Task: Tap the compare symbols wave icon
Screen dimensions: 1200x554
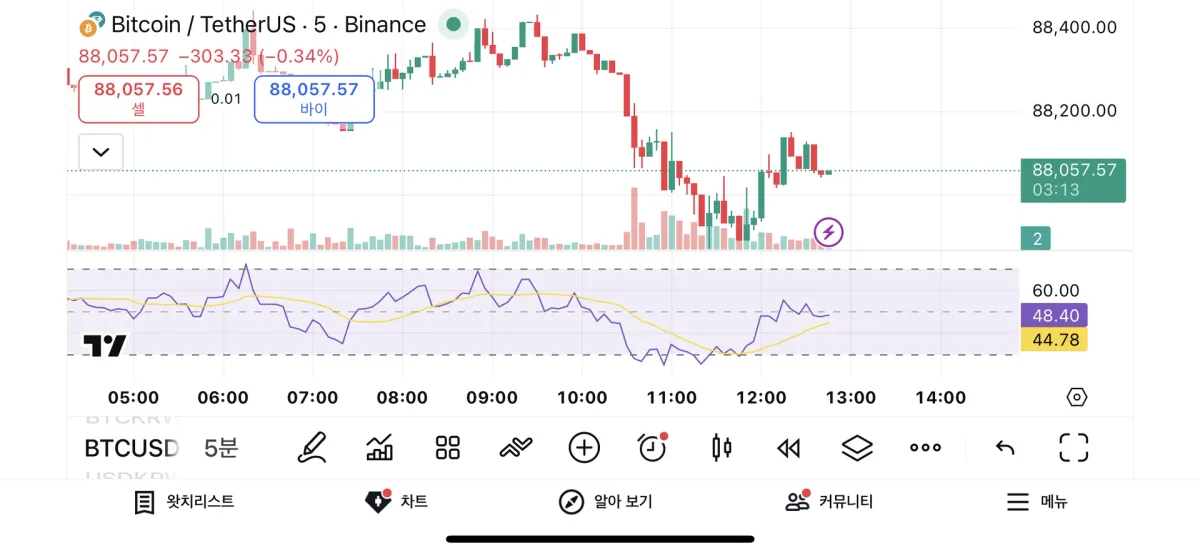Action: click(515, 447)
